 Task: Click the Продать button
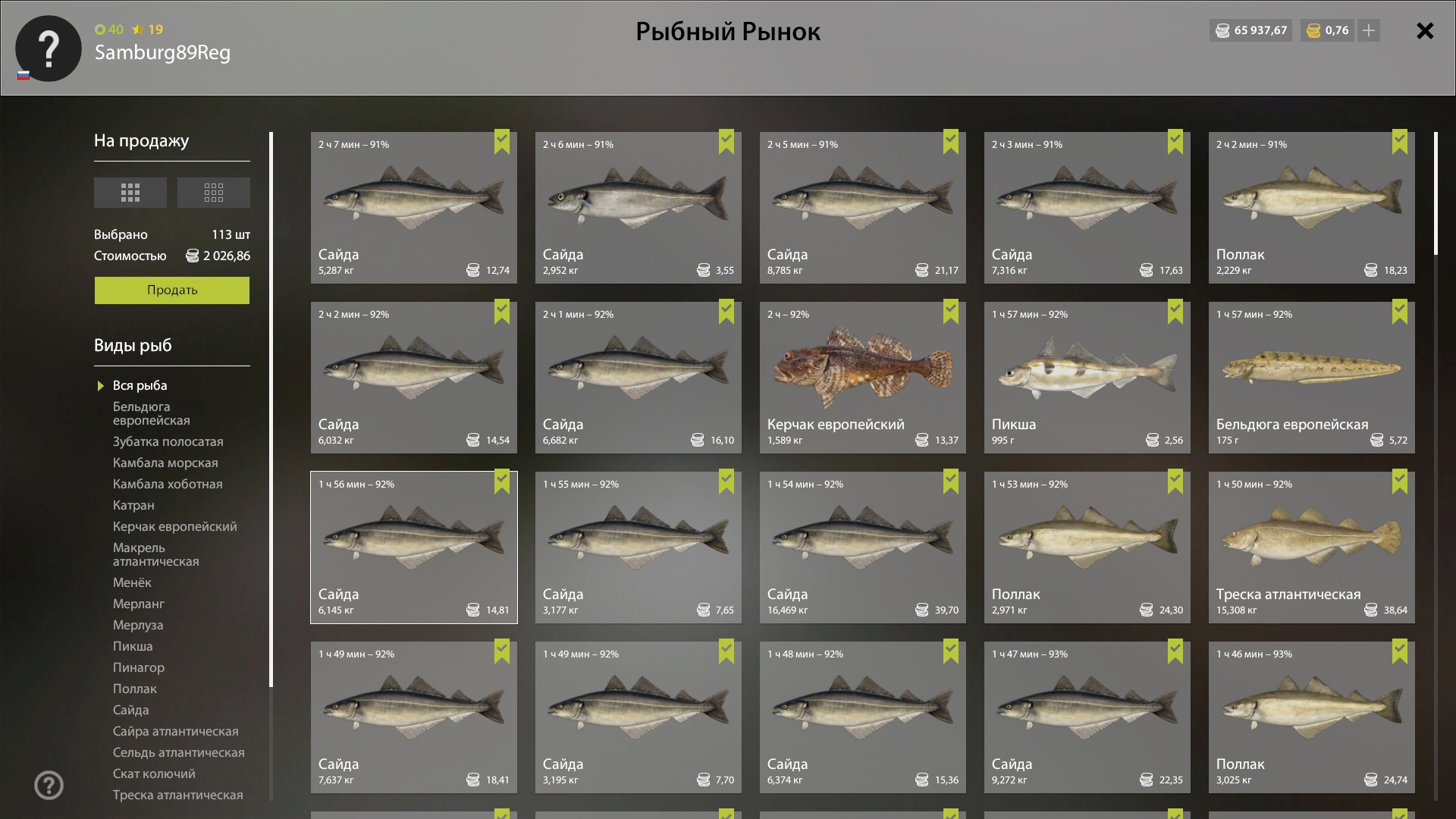(172, 290)
